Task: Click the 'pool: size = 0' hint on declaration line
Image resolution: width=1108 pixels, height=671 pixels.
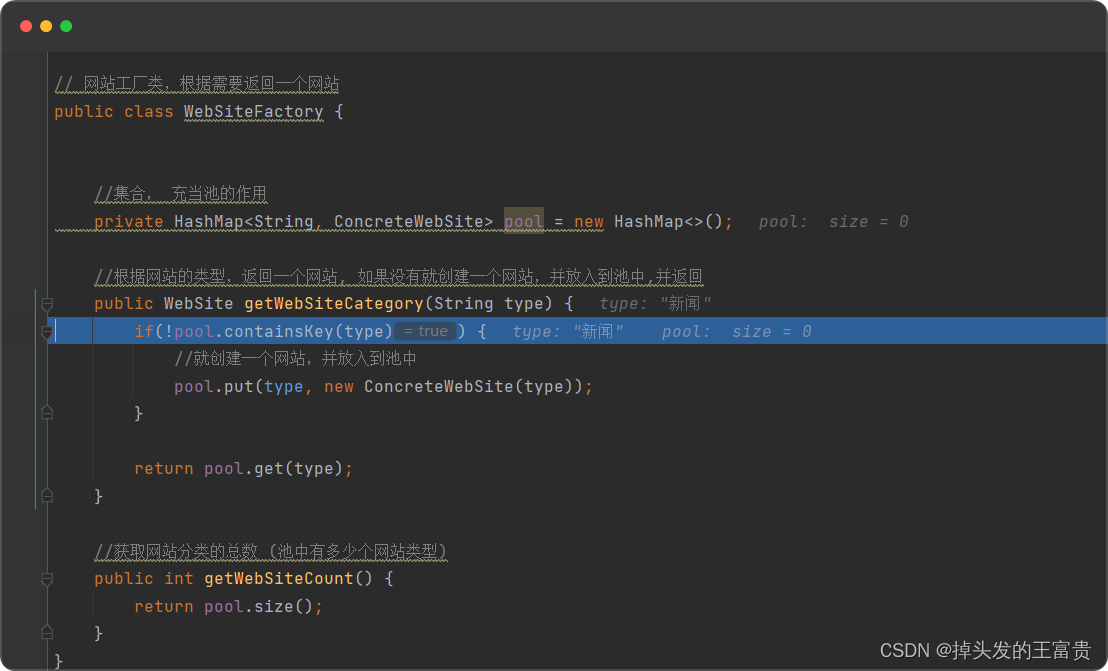Action: tap(833, 222)
